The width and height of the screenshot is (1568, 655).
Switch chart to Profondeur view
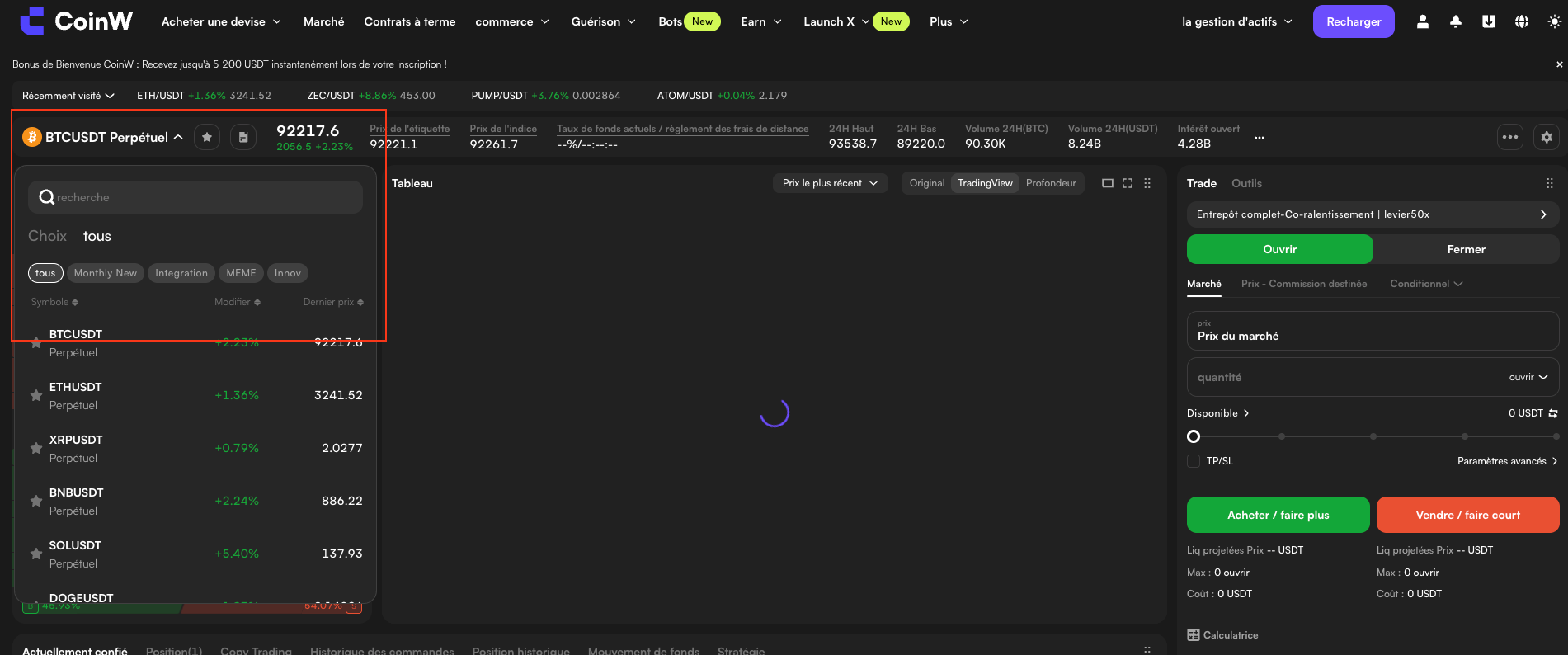pyautogui.click(x=1051, y=183)
